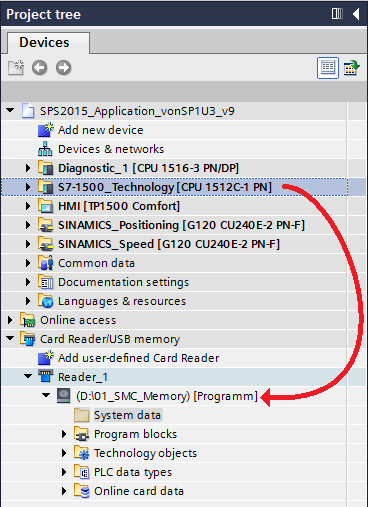Expand the Common data folder

click(28, 263)
